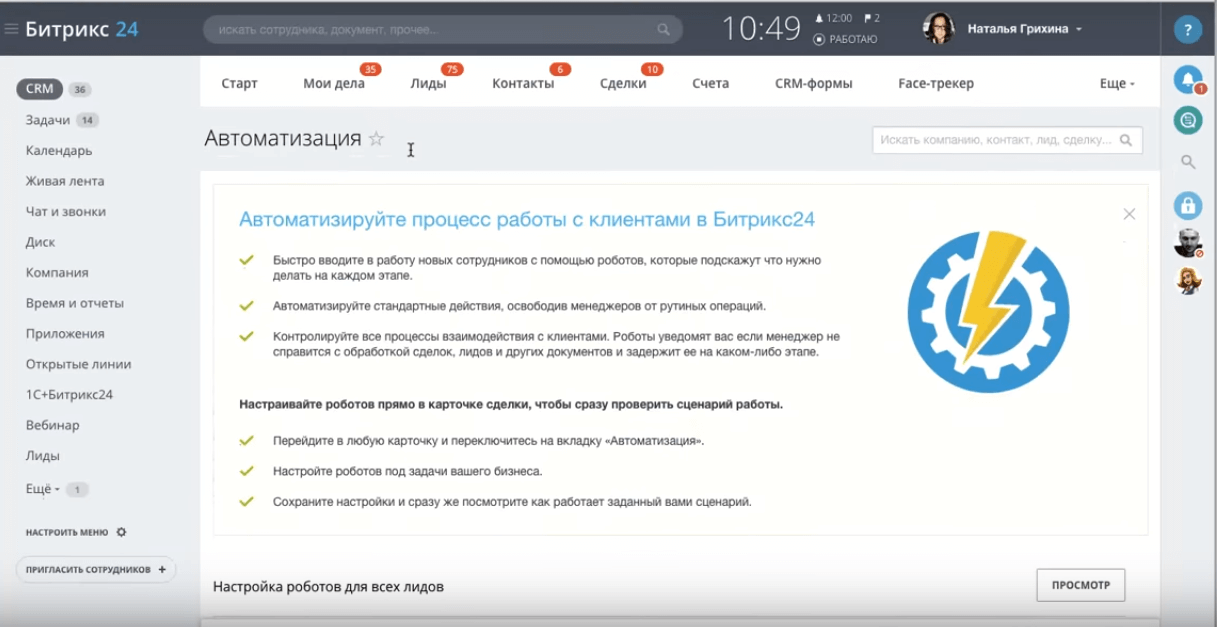Expand the Наталья Грихина user menu
This screenshot has height=627, width=1217.
tap(1024, 29)
